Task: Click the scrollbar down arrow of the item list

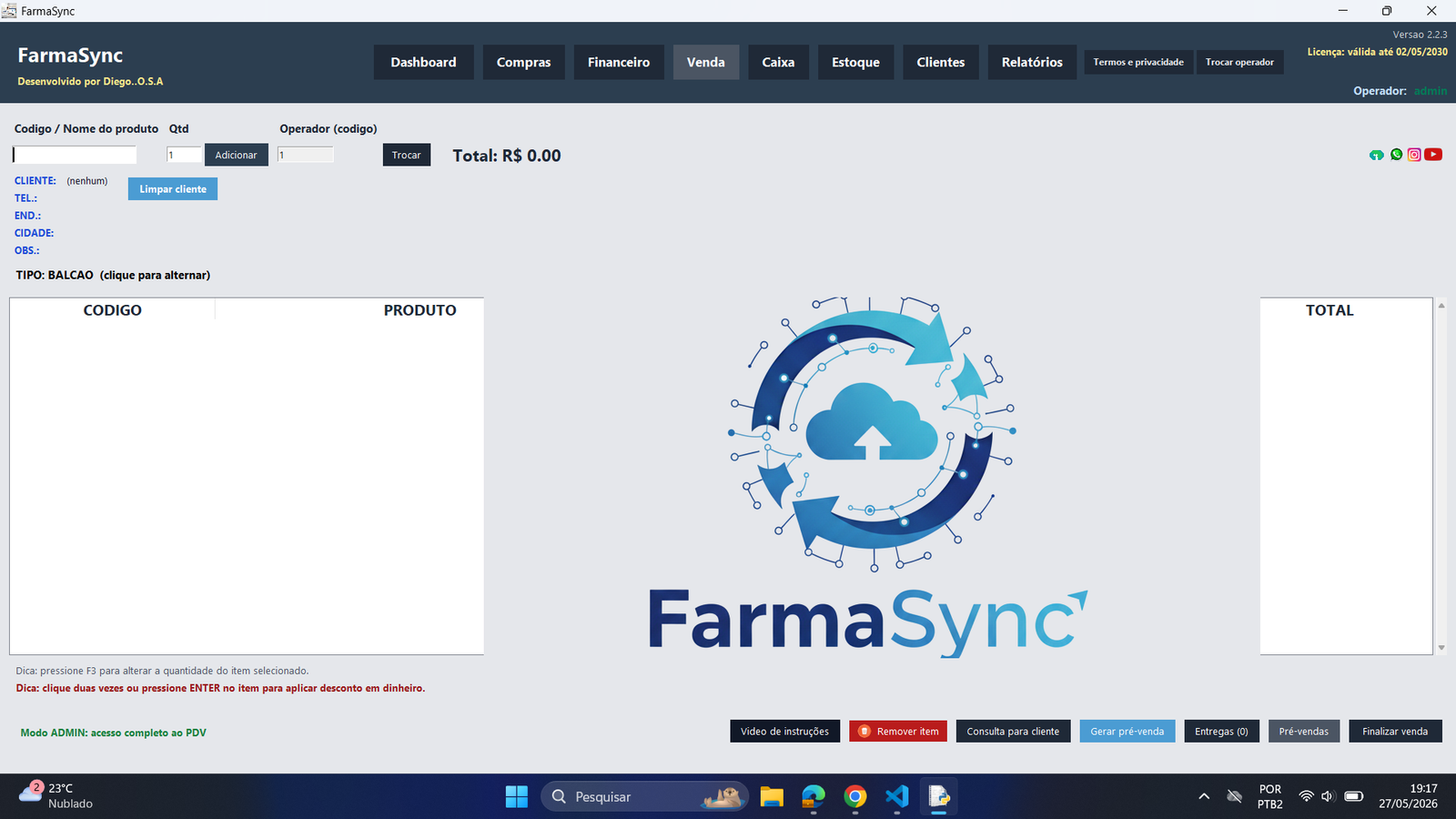Action: click(x=1441, y=648)
